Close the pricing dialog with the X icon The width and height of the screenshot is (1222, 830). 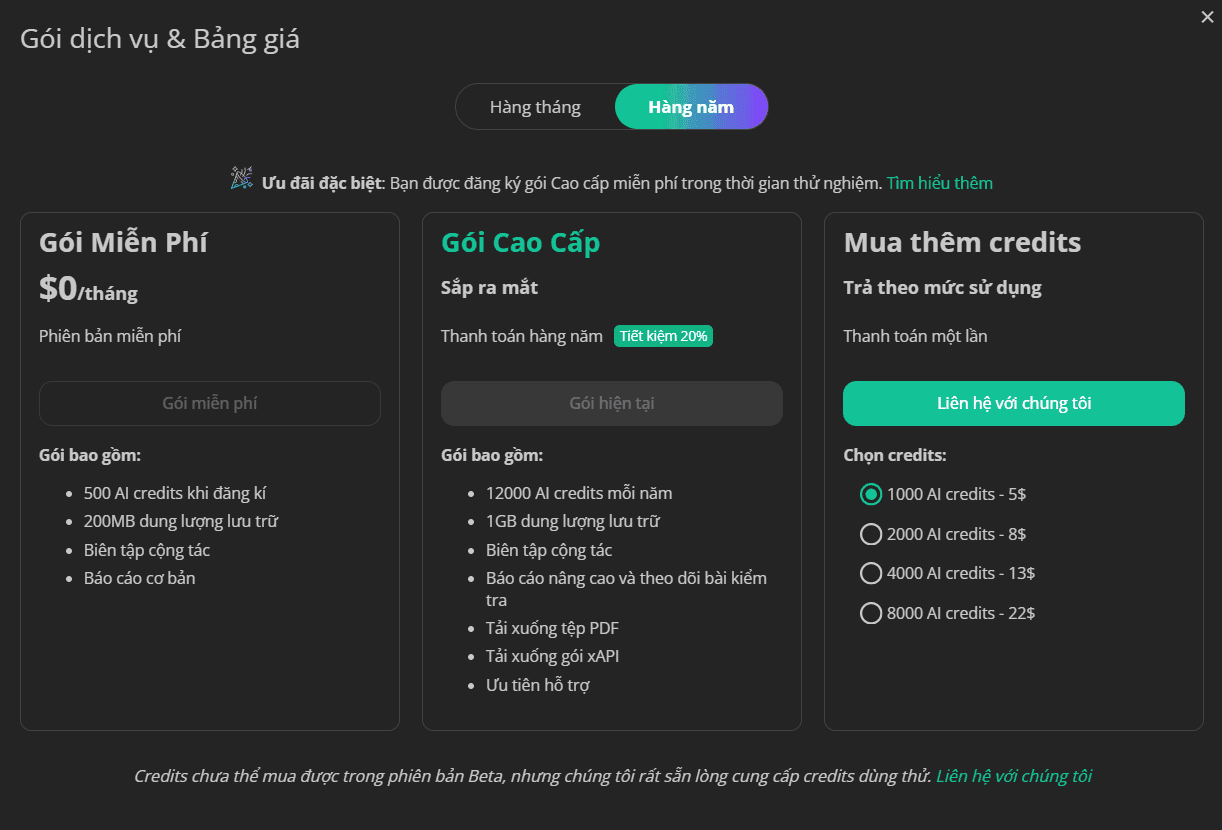(1207, 16)
